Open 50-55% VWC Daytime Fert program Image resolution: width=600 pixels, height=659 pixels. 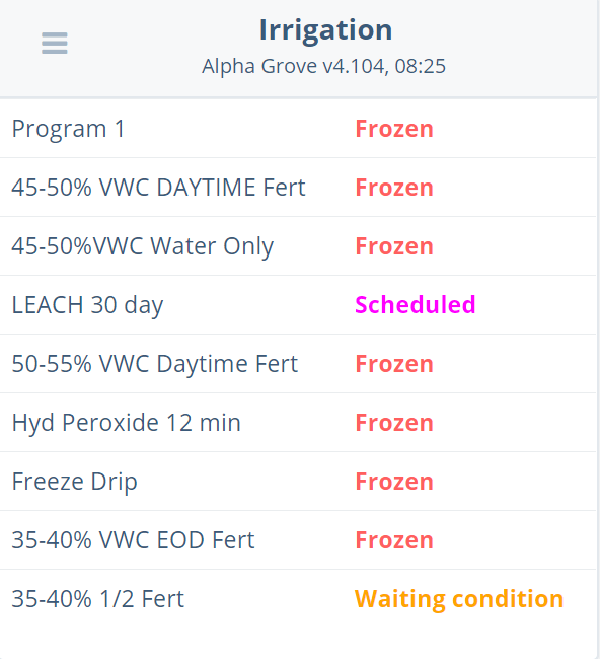coord(154,364)
